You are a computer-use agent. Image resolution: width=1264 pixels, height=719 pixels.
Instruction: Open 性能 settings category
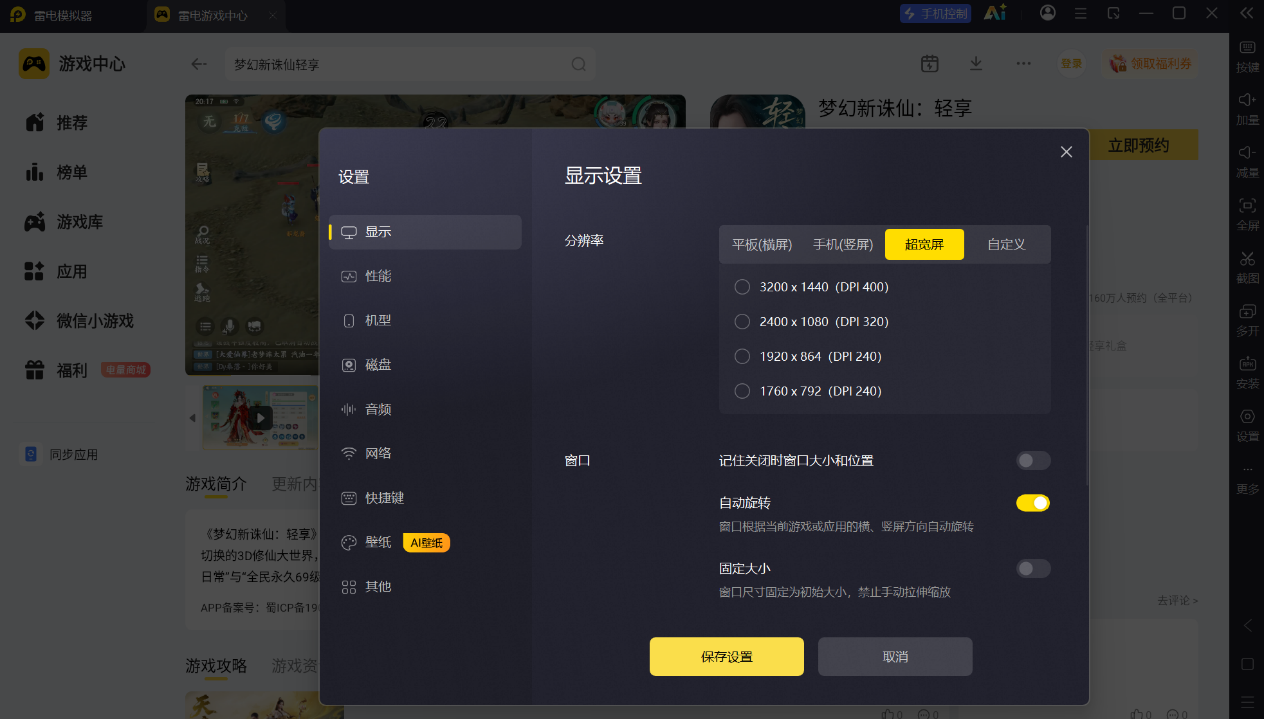pyautogui.click(x=425, y=276)
